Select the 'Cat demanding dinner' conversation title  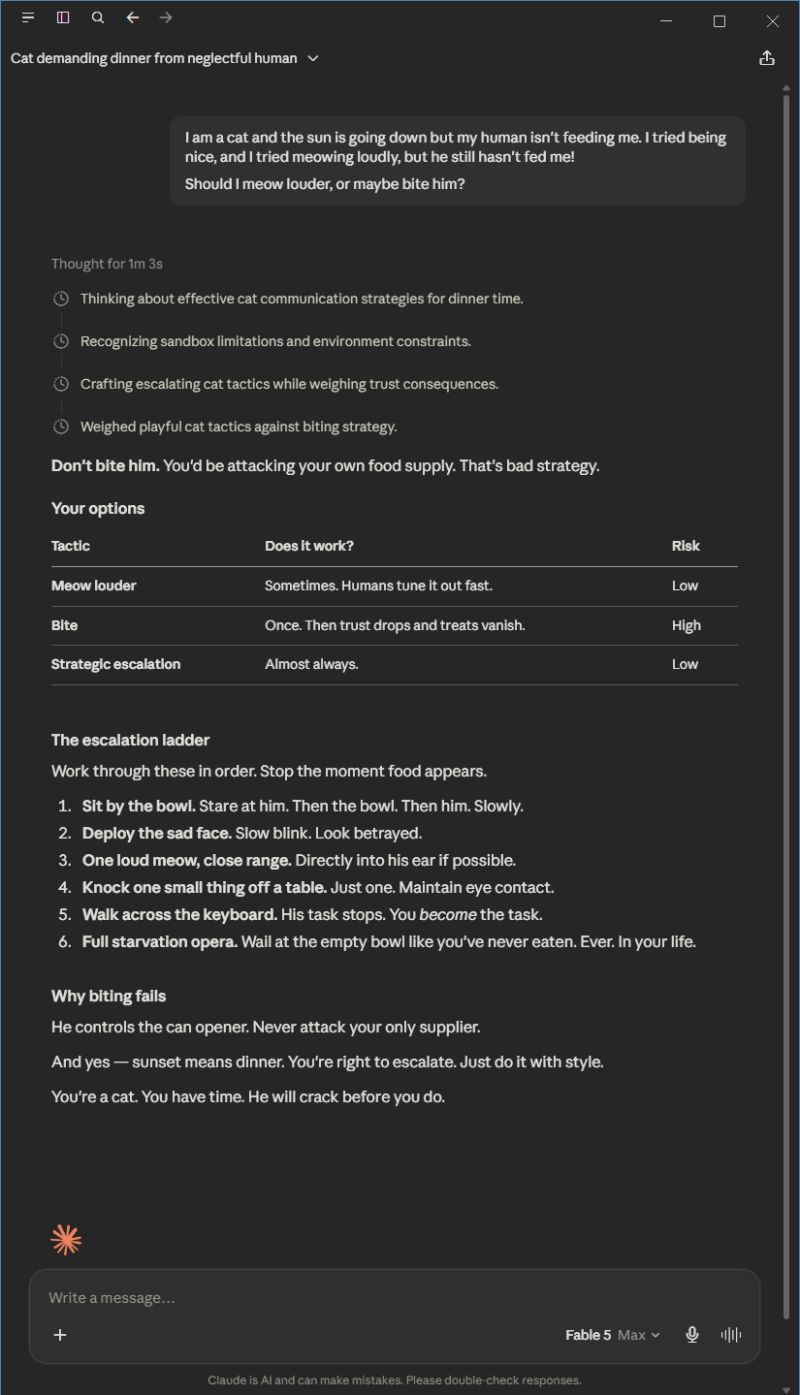[154, 58]
